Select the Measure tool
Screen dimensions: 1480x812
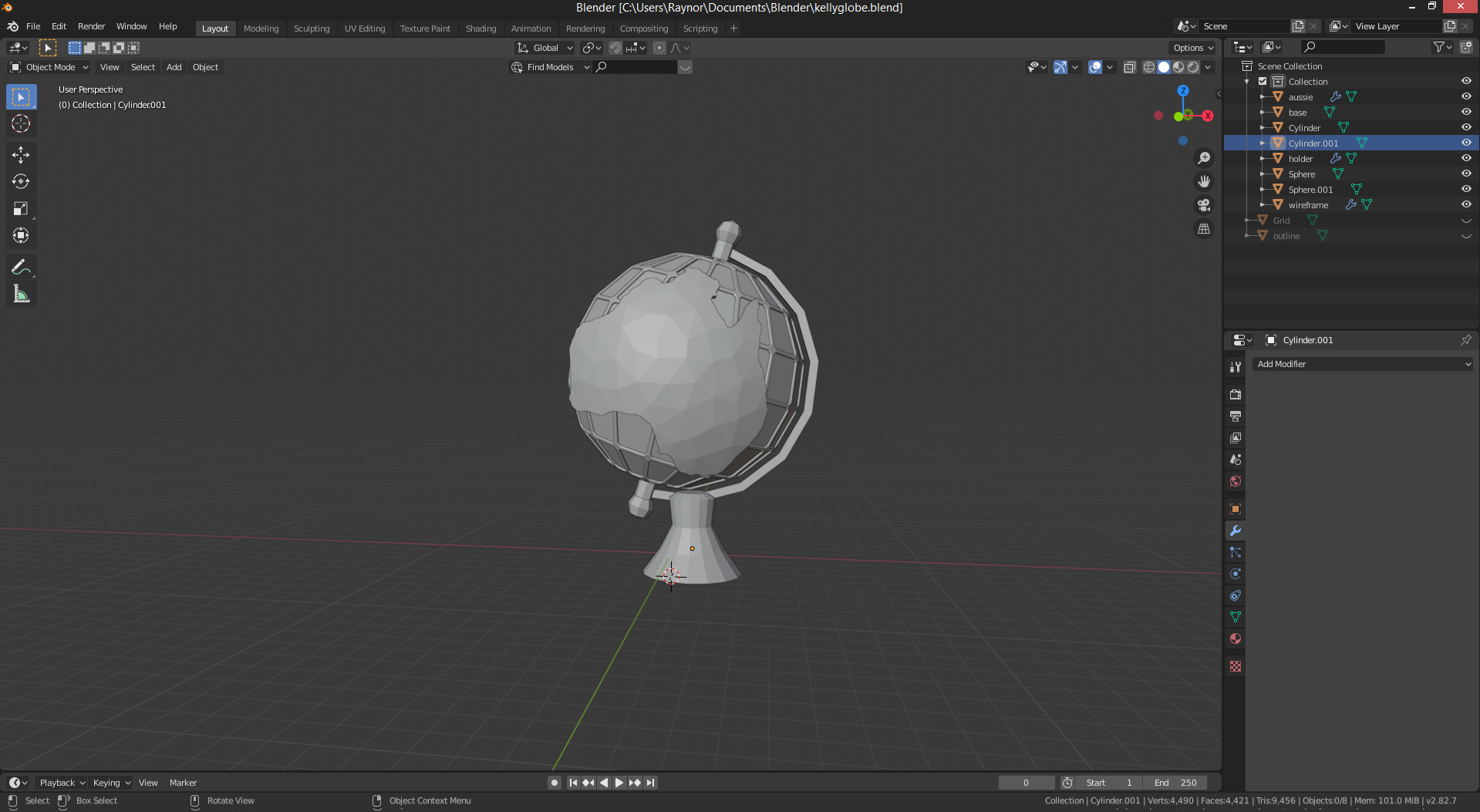(21, 295)
